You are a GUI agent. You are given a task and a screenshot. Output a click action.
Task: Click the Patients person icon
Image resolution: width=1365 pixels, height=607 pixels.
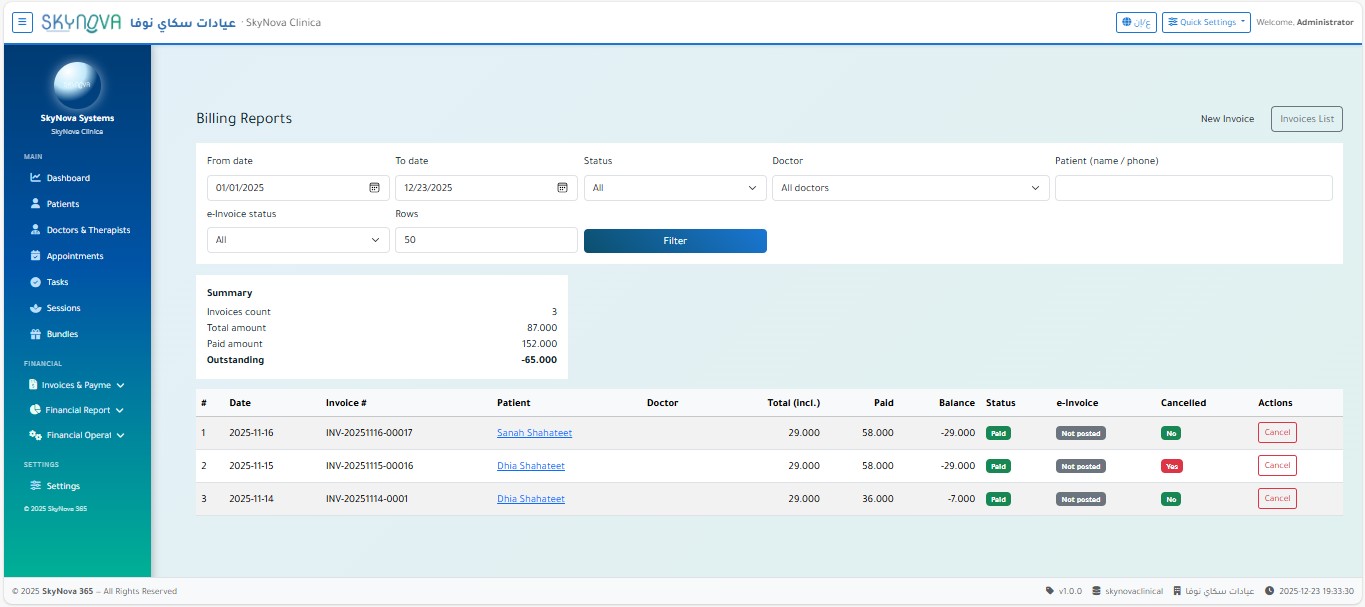(36, 204)
